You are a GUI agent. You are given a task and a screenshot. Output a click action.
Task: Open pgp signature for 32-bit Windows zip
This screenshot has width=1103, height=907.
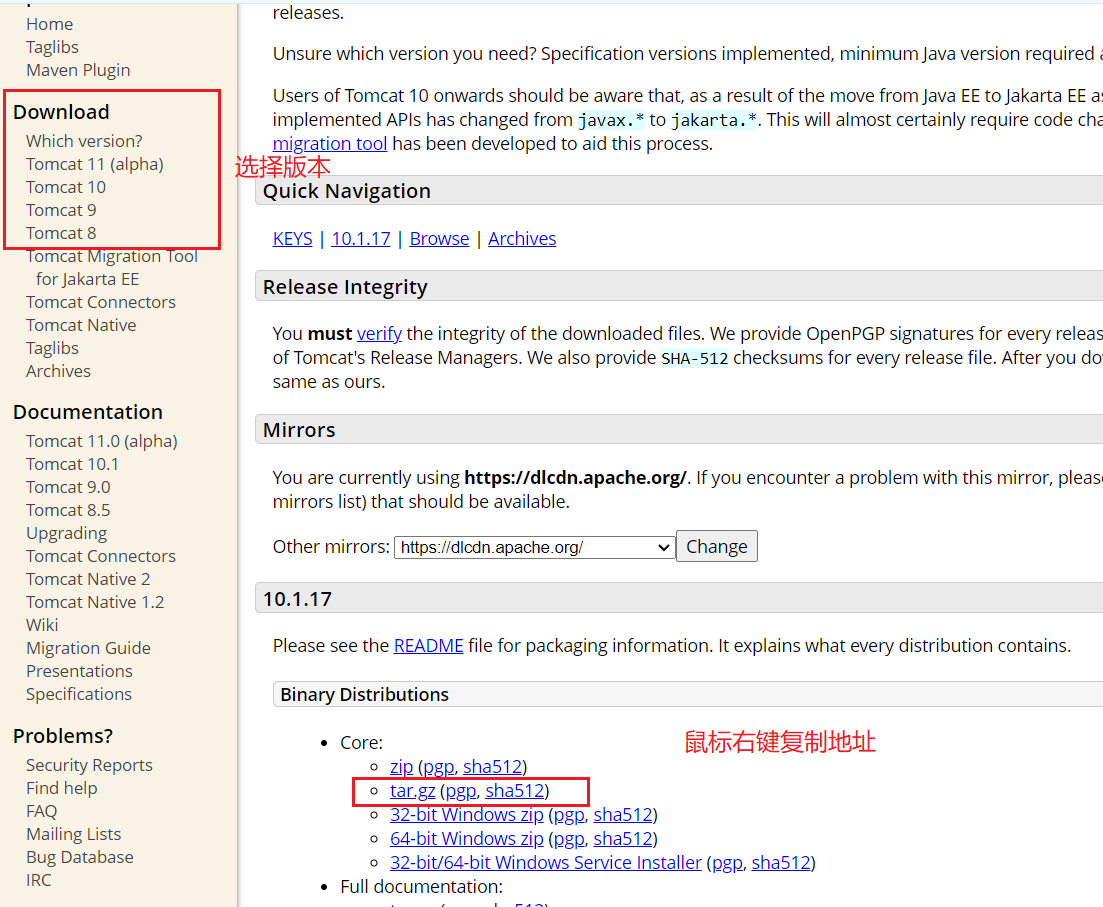click(569, 815)
